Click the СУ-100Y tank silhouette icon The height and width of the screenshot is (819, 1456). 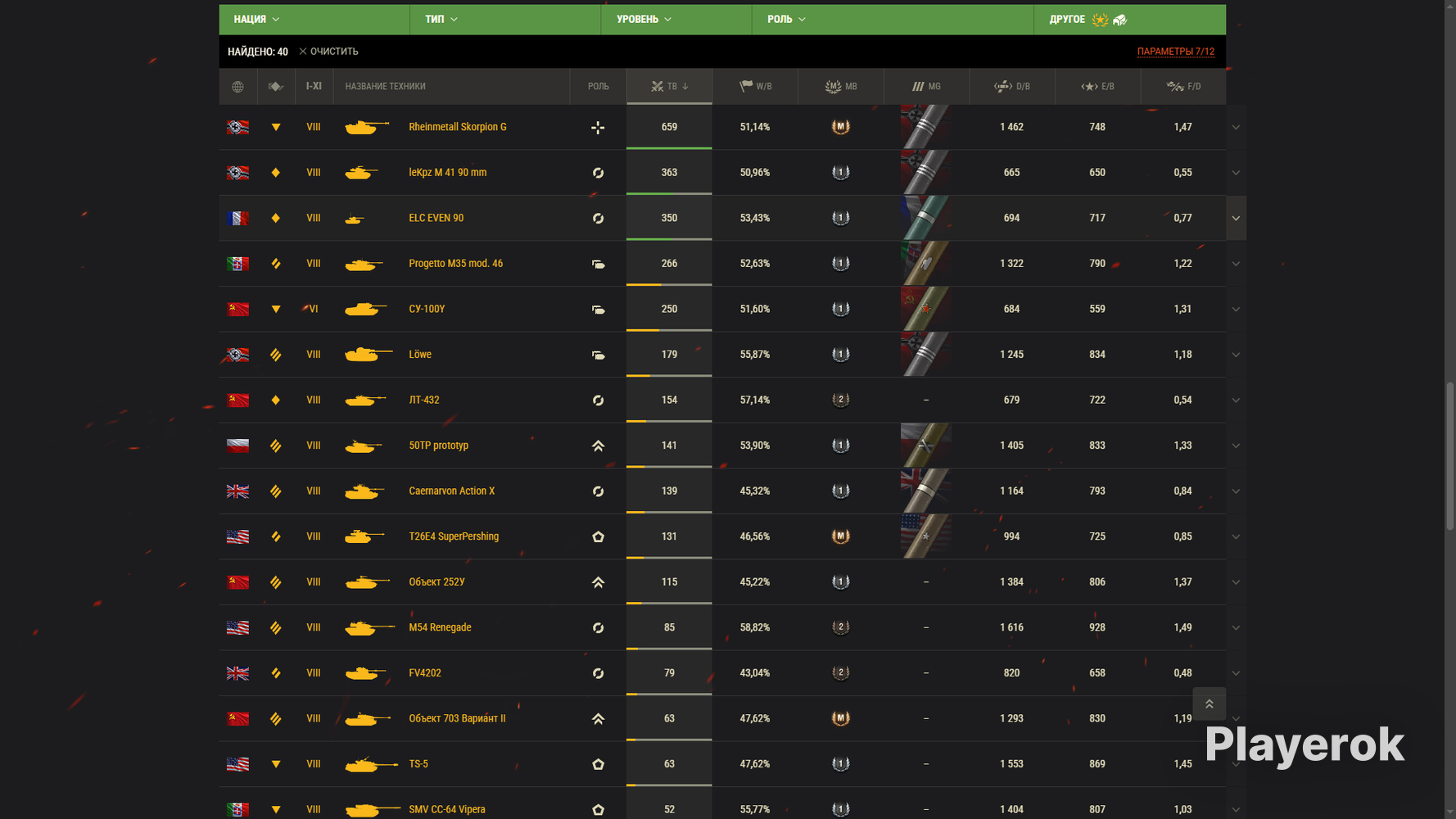366,309
